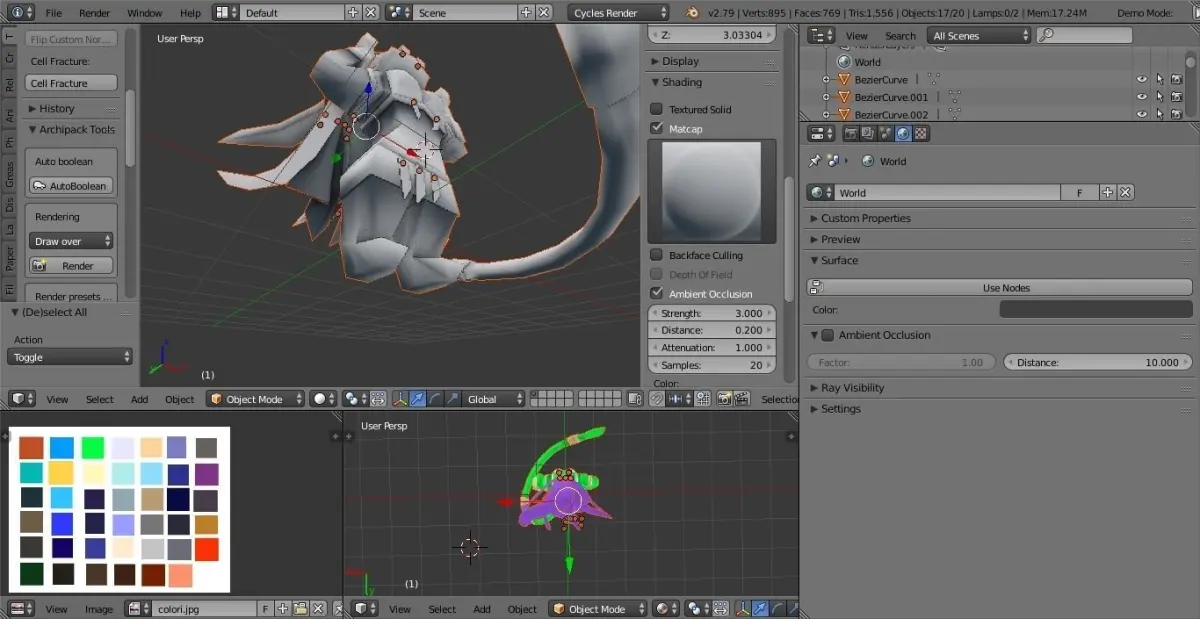Toggle fake user F for World datablock
The width and height of the screenshot is (1200, 619).
1080,193
